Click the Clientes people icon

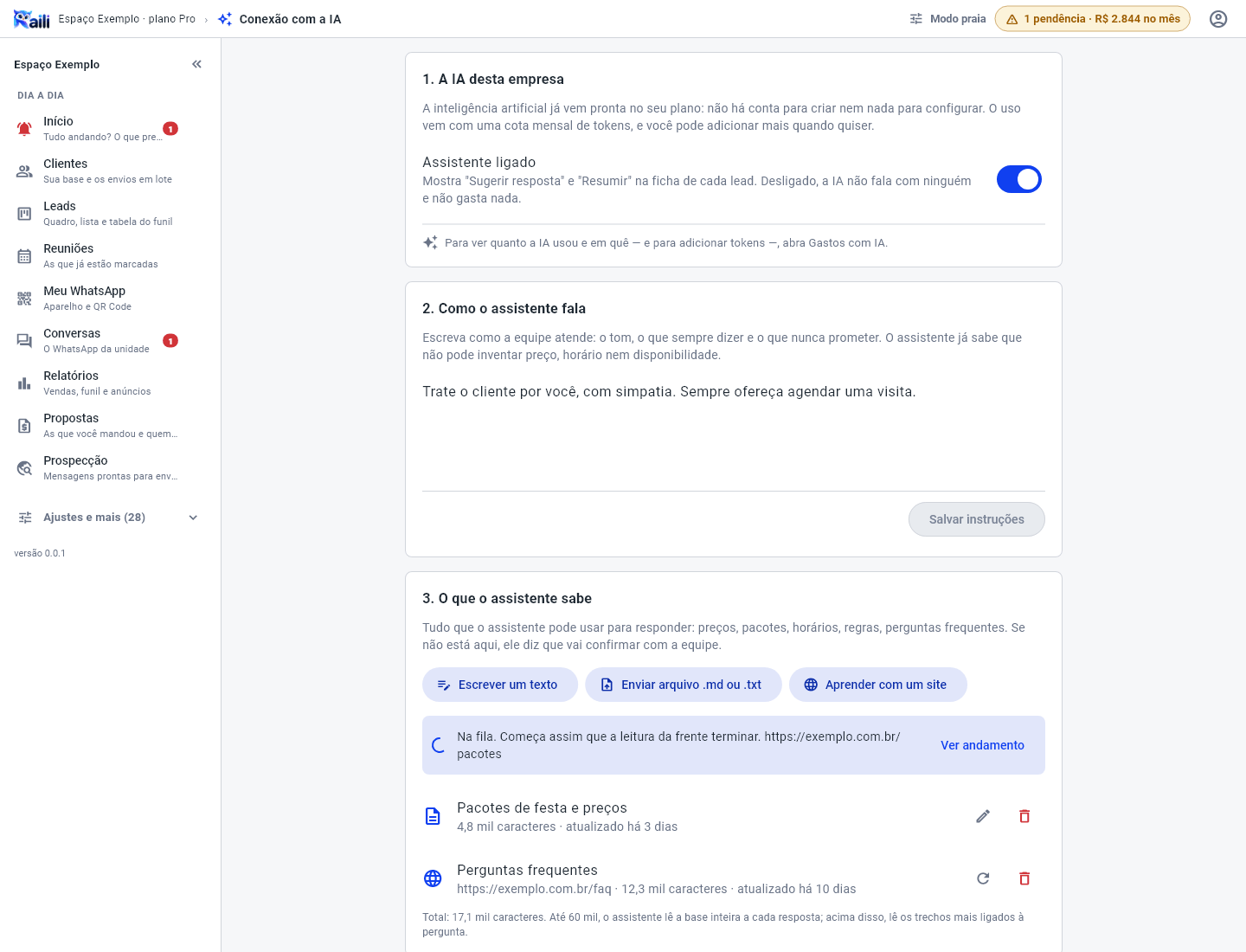click(x=24, y=171)
